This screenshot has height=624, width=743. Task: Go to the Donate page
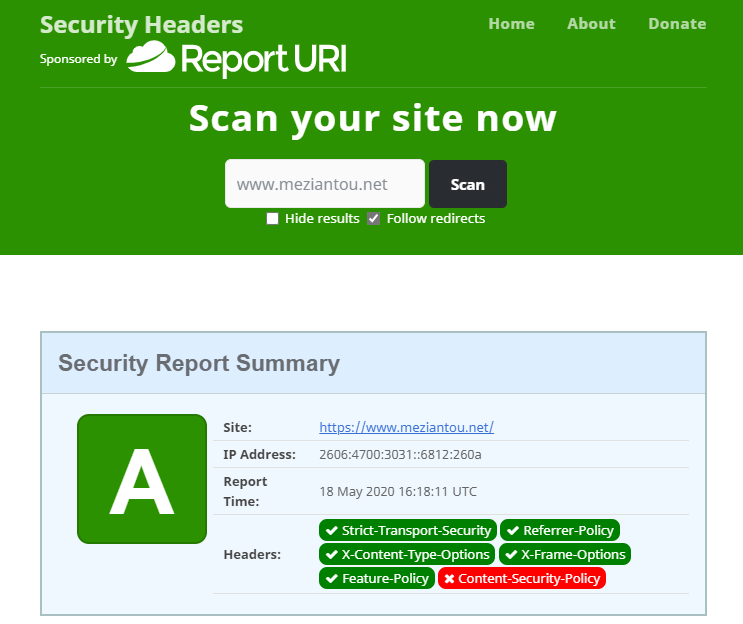[x=677, y=24]
